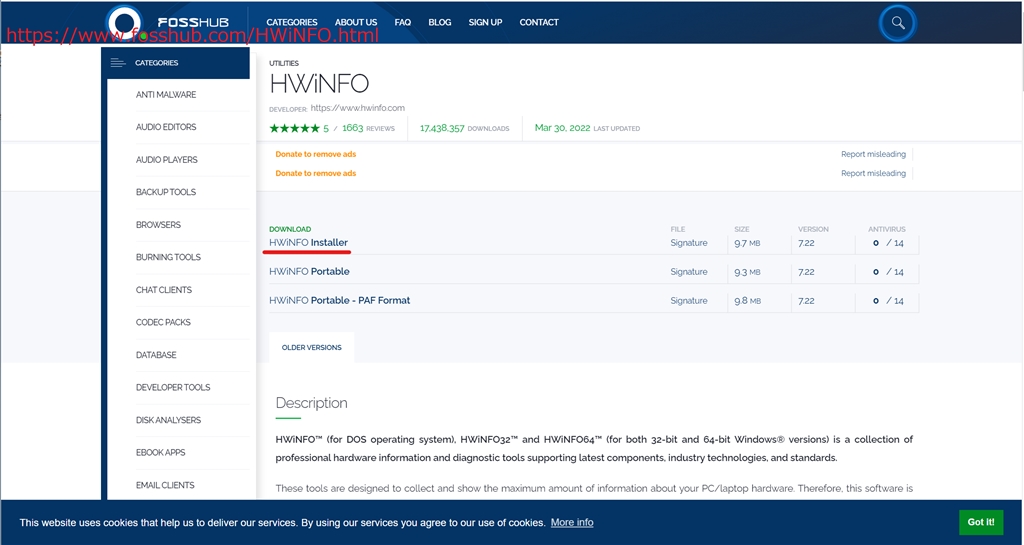Click the Description heading
The width and height of the screenshot is (1024, 545).
click(312, 403)
